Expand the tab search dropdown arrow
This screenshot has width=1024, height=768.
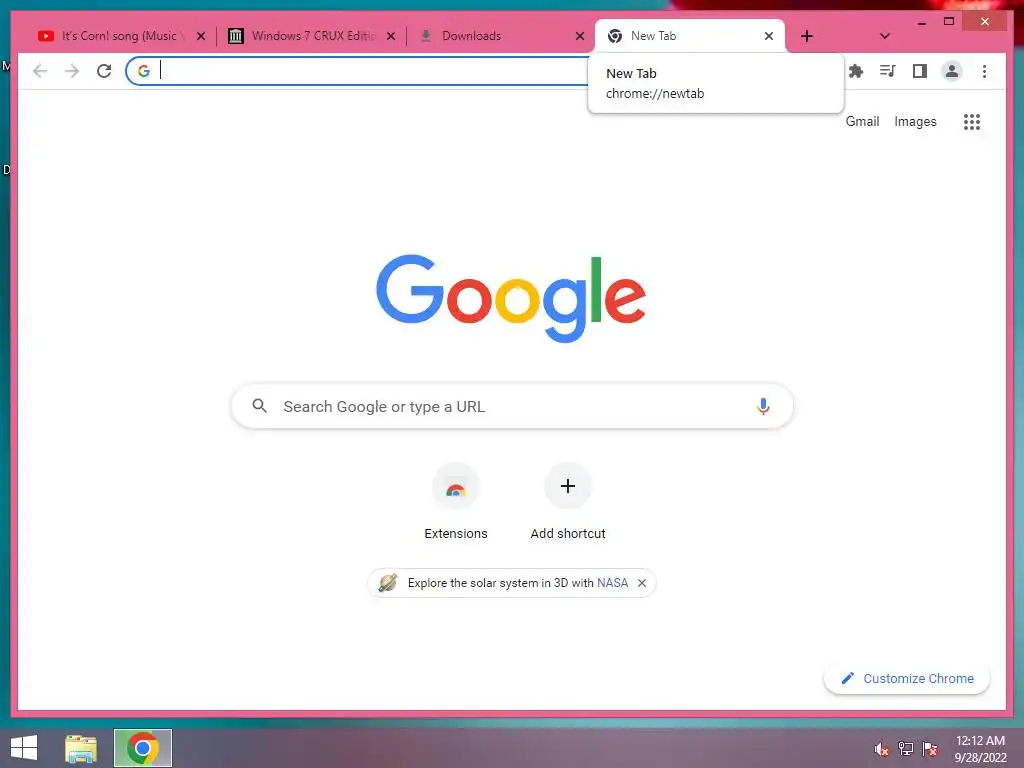pos(885,36)
